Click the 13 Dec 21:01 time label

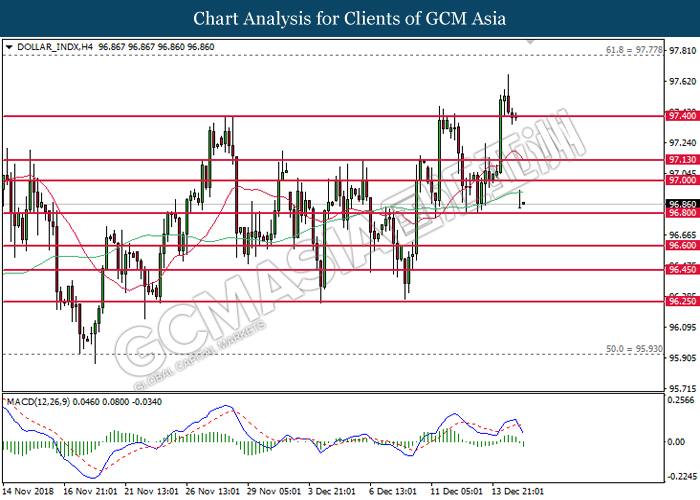point(518,492)
